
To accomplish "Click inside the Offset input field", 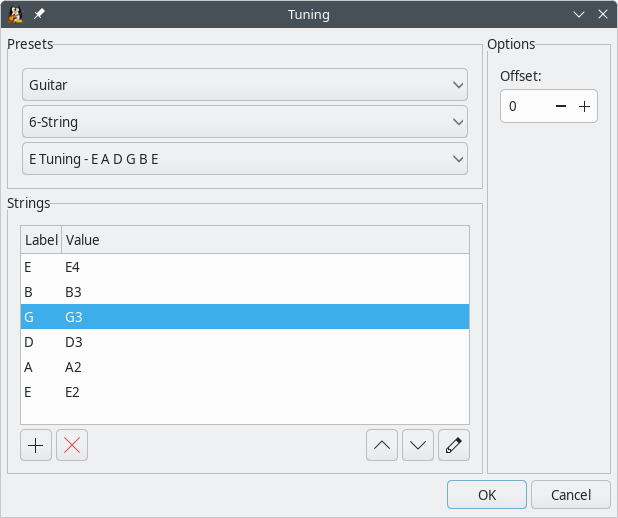I will pyautogui.click(x=526, y=106).
